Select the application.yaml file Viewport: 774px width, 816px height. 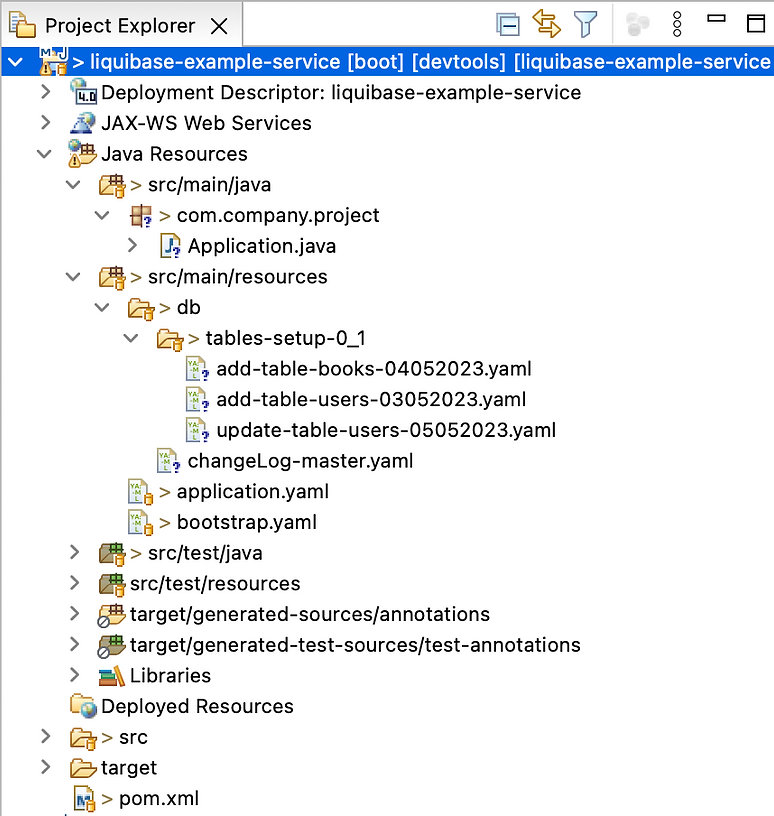click(x=252, y=492)
